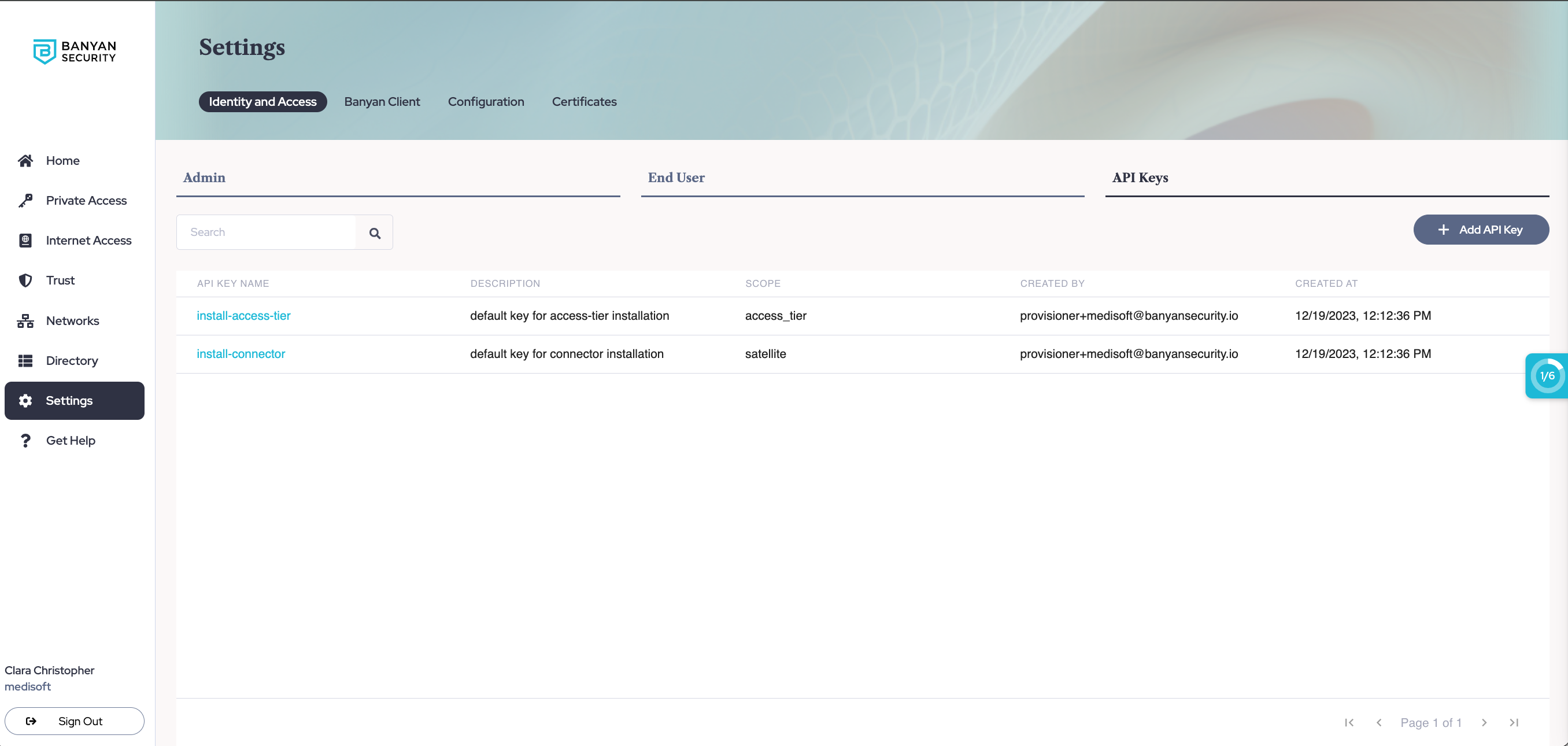Open the 1/6 progress widget
Screen dimensions: 1568x746
(1547, 376)
